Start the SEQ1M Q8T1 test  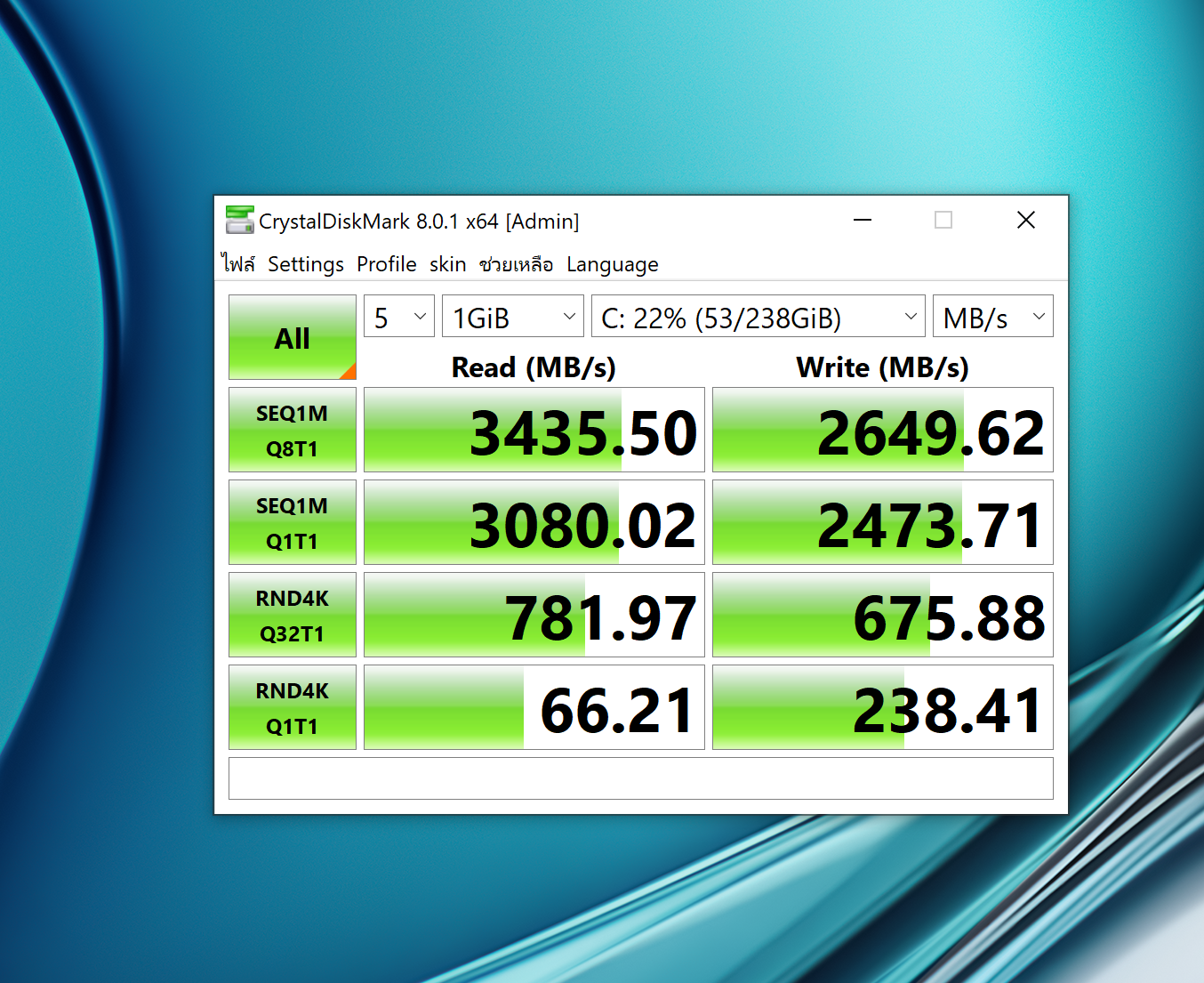pyautogui.click(x=293, y=430)
